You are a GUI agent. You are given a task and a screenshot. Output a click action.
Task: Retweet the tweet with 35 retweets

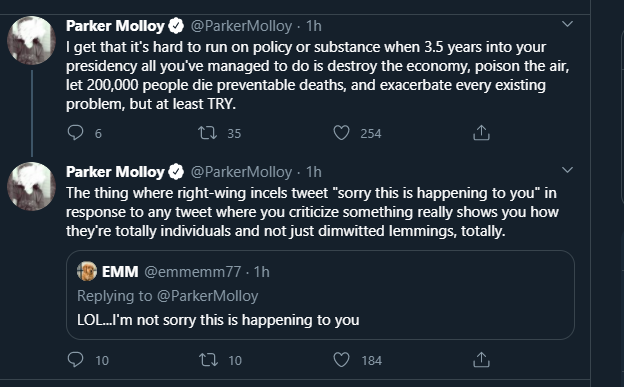click(208, 133)
